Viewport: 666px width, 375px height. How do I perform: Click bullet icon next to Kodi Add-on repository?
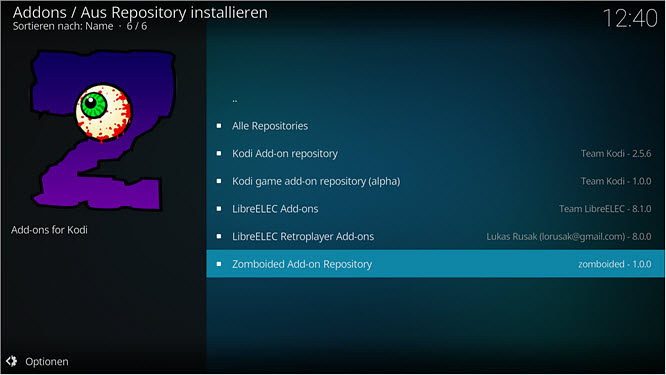tap(219, 153)
